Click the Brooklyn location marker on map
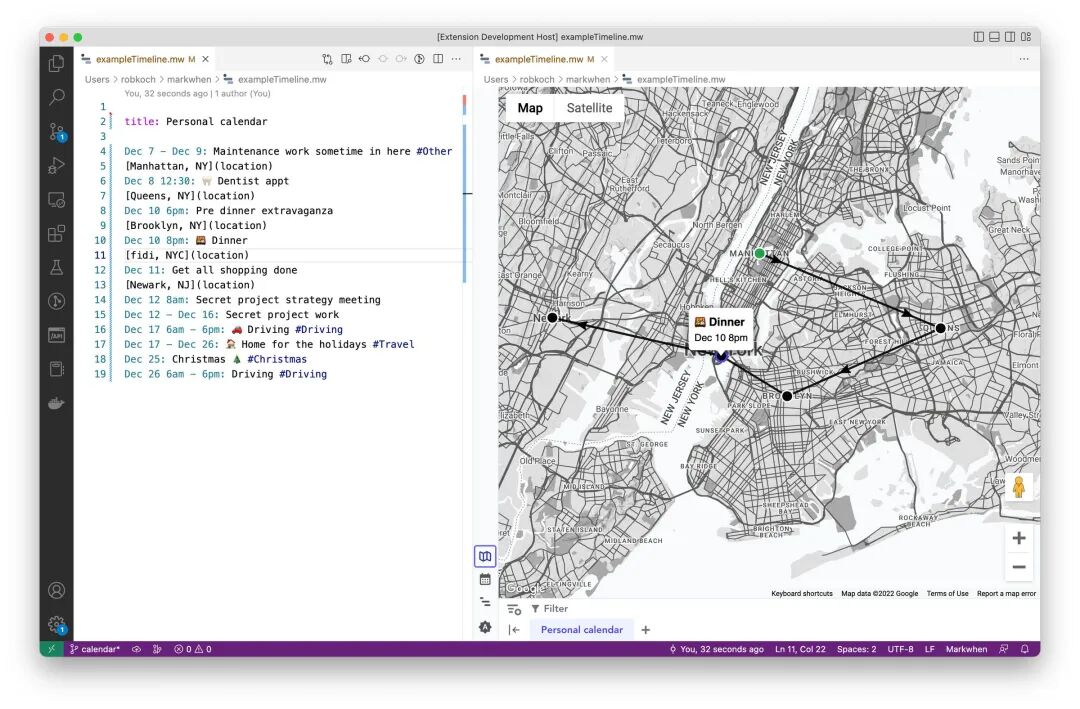Image resolution: width=1080 pixels, height=709 pixels. 787,396
